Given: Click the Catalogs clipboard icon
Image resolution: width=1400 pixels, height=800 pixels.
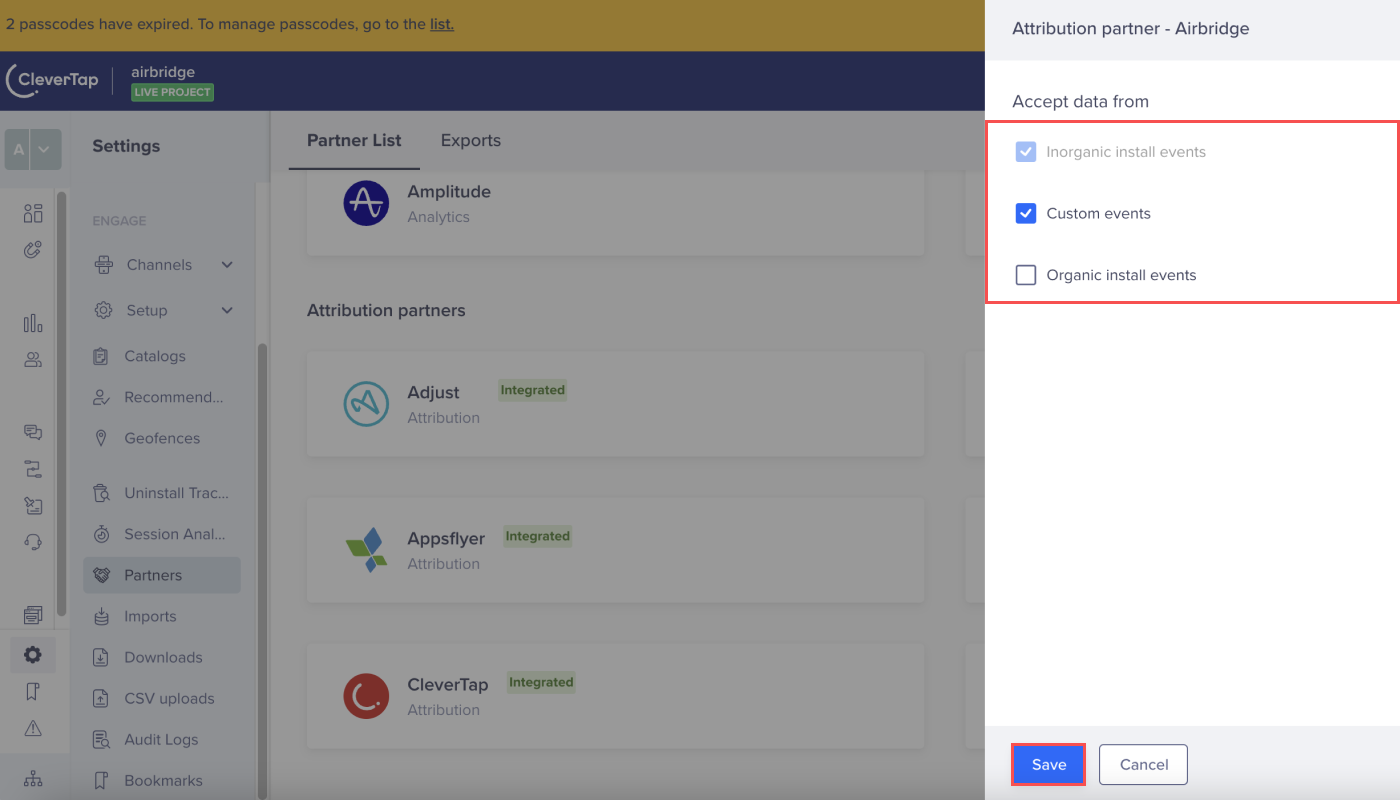Looking at the screenshot, I should [101, 356].
